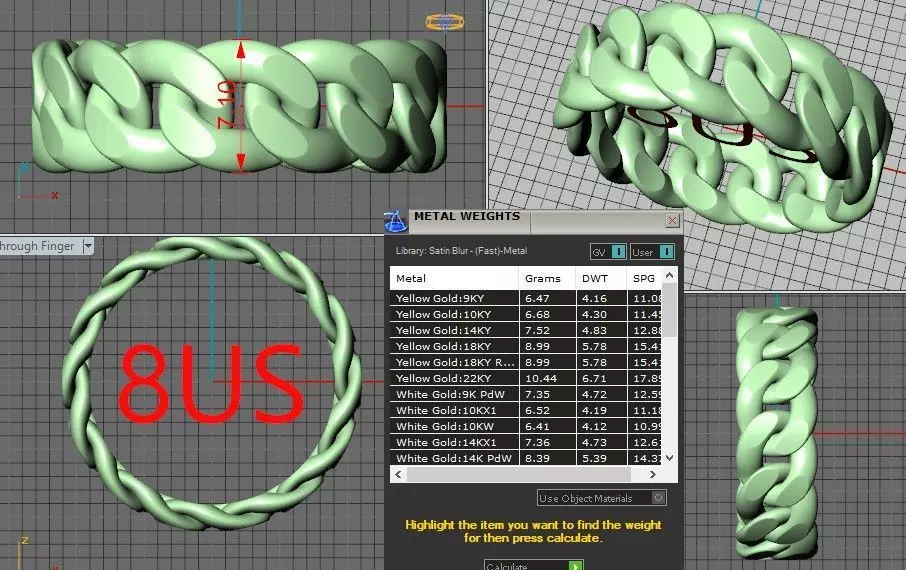Select the Yellow Gold:22KY row
The height and width of the screenshot is (570, 906).
526,378
